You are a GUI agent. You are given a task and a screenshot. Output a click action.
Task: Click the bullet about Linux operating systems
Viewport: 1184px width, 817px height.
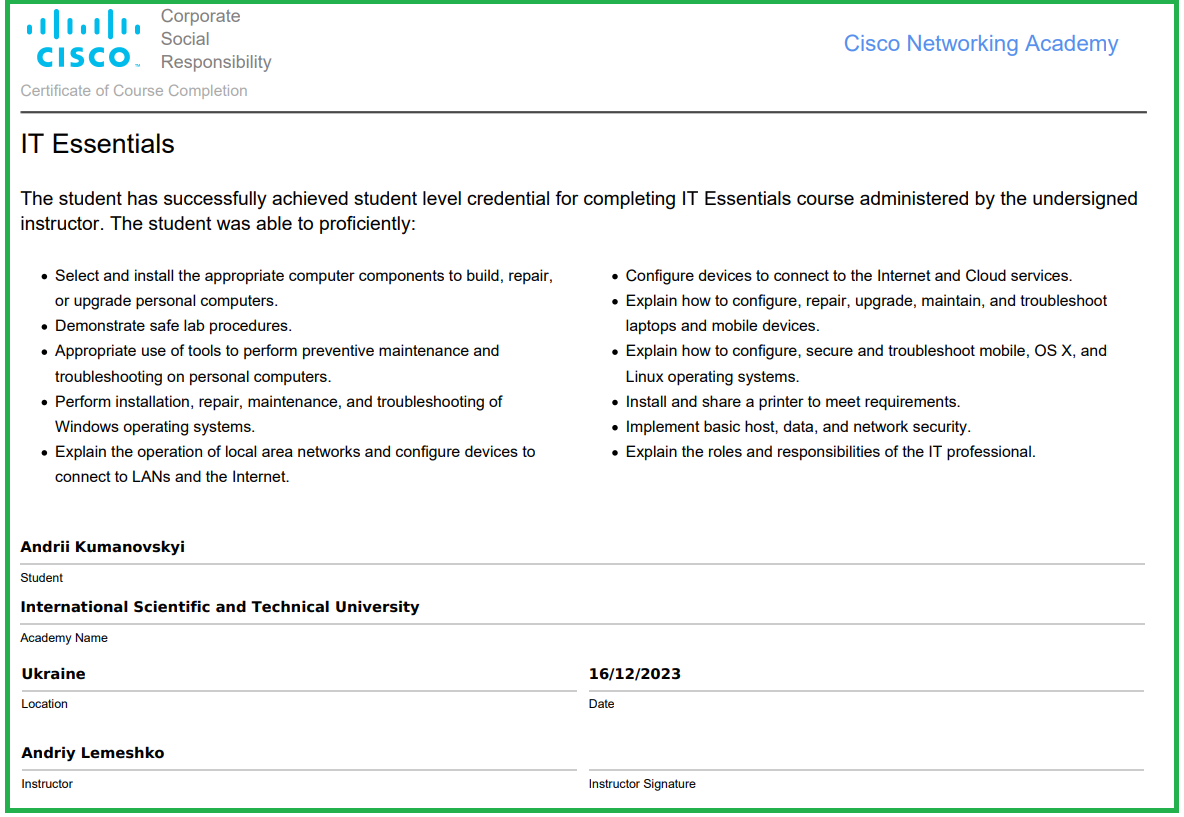click(866, 364)
